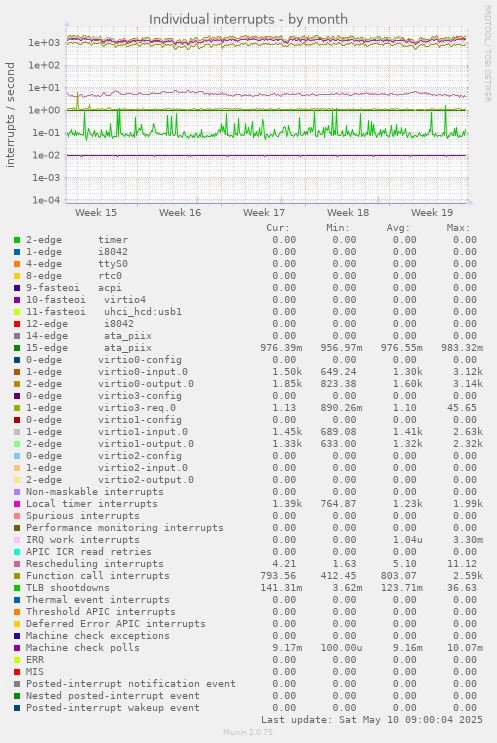Click the Munin 2.0.75 footer text
This screenshot has width=497, height=743.
[x=248, y=732]
